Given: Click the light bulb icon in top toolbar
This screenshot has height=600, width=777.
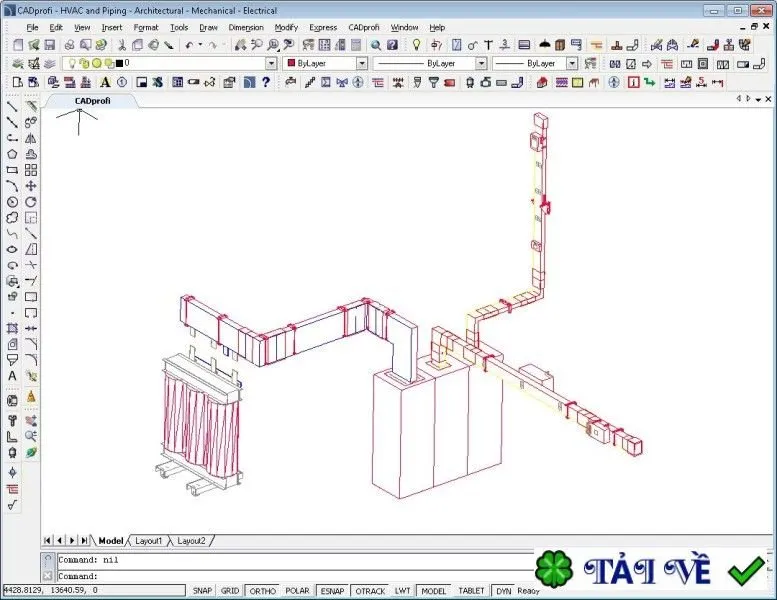Looking at the screenshot, I should click(x=416, y=45).
